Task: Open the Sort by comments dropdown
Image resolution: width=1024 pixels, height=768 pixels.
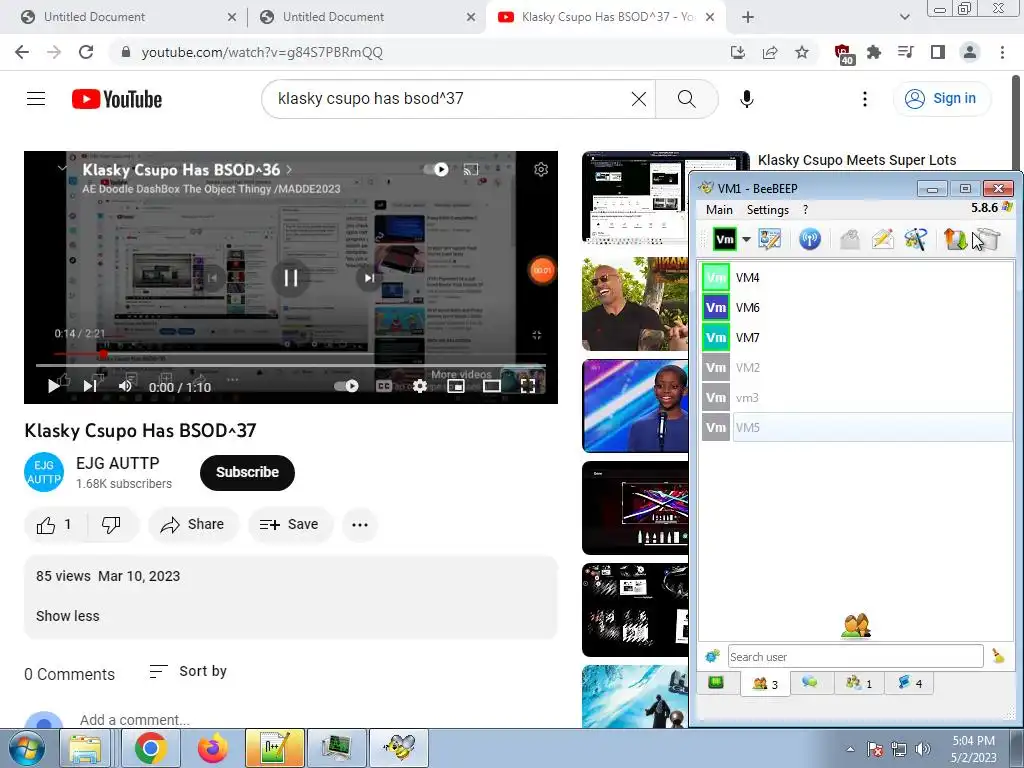Action: (188, 671)
